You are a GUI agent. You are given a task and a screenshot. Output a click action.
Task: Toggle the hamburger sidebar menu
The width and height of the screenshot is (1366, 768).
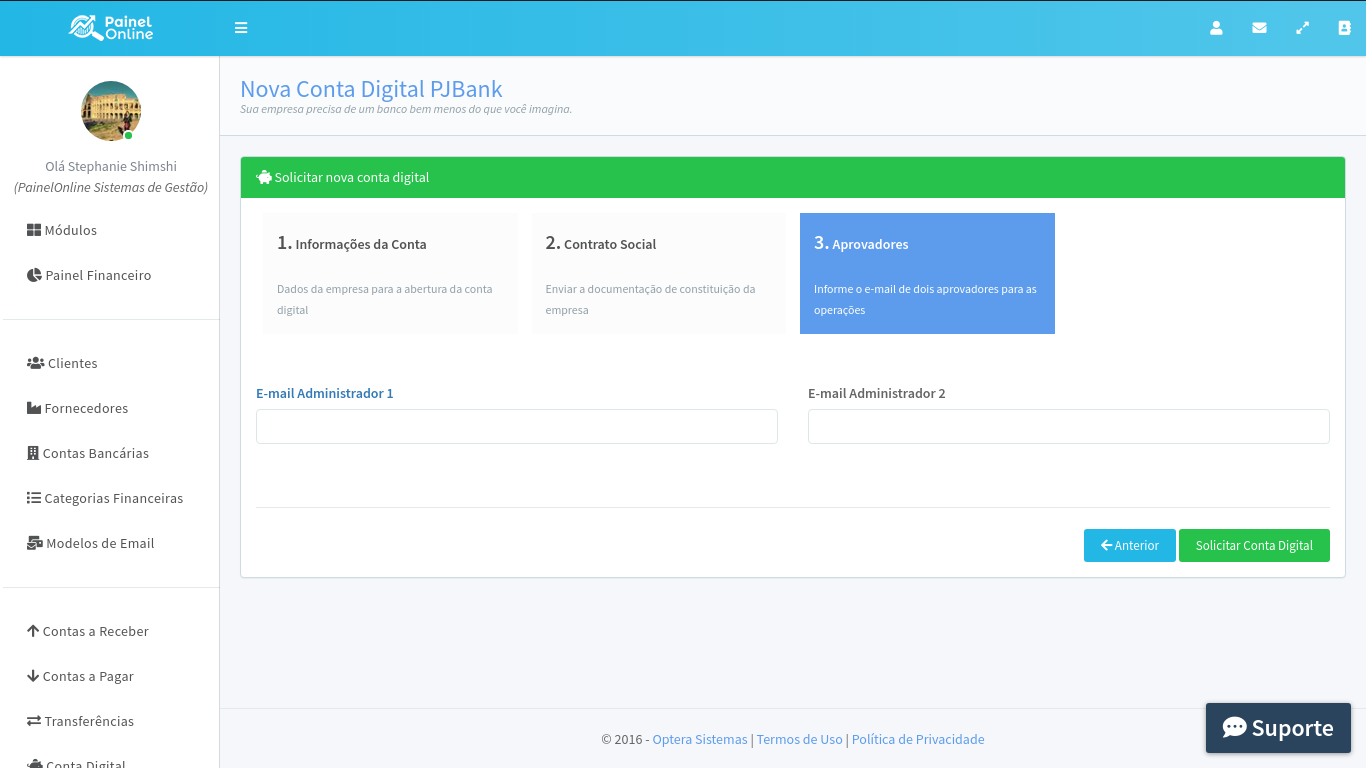coord(241,28)
